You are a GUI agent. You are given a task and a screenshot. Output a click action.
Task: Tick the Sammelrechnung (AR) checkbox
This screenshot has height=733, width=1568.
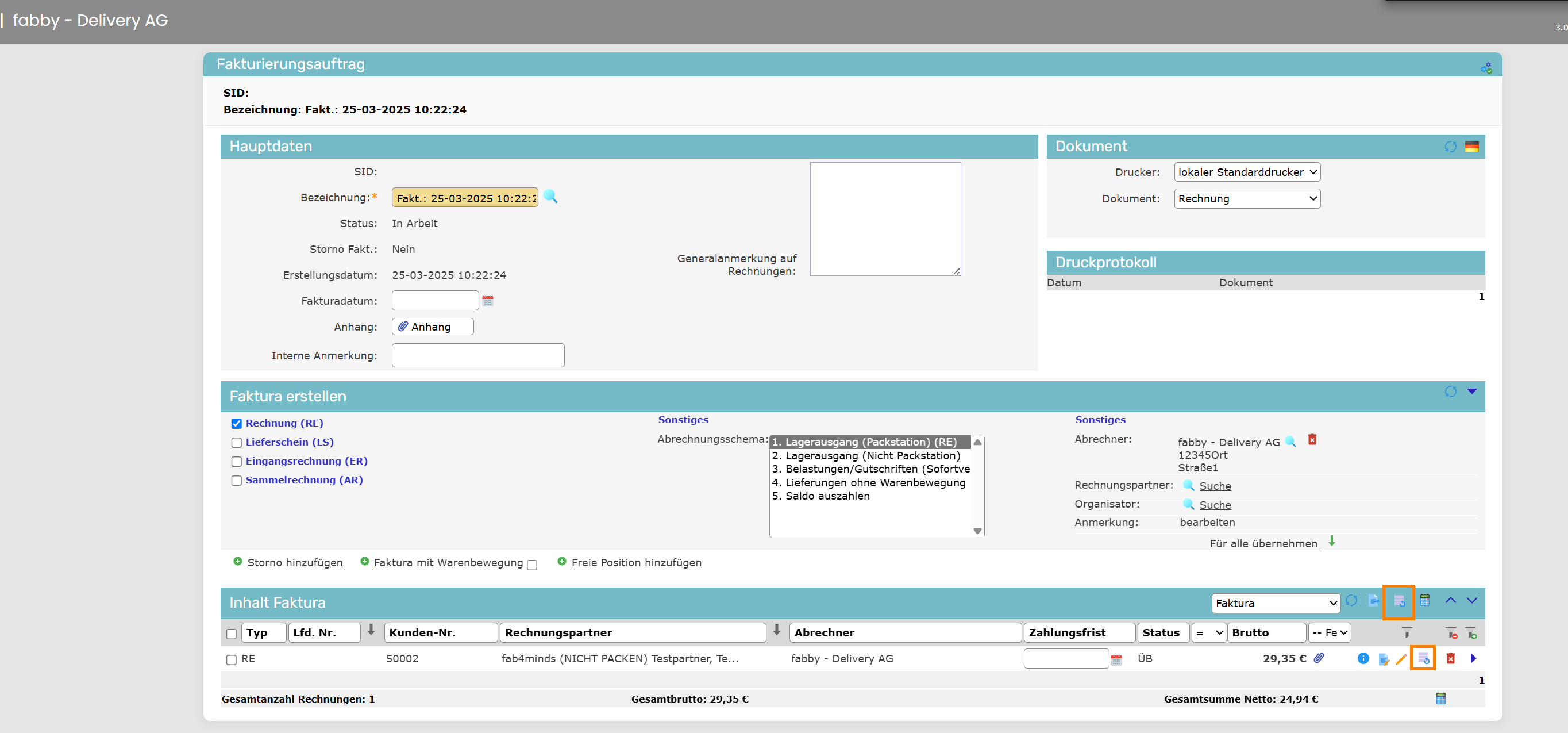click(237, 481)
